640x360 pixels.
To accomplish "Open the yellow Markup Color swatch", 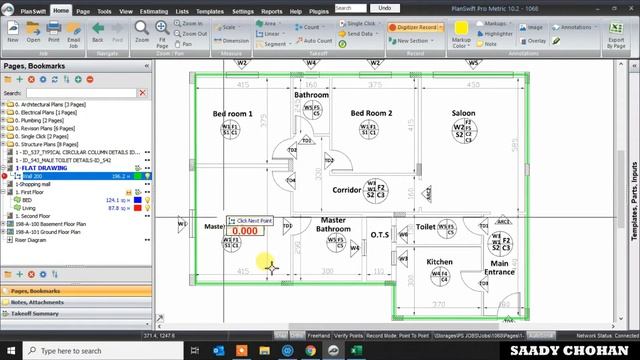I will pos(461,28).
